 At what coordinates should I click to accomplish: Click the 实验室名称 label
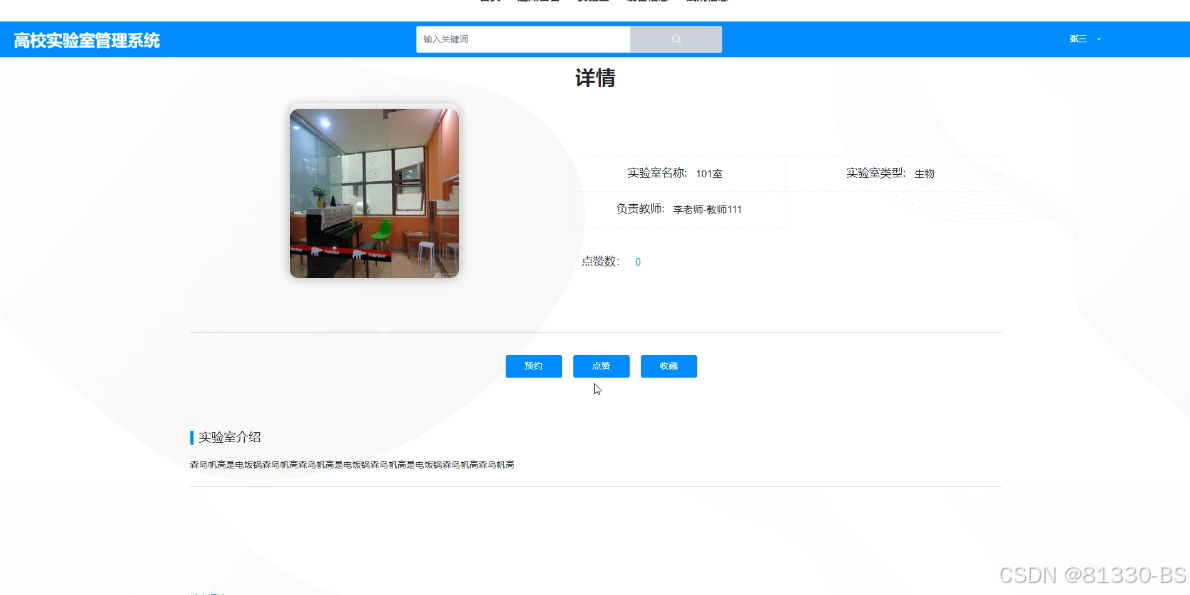click(x=656, y=173)
